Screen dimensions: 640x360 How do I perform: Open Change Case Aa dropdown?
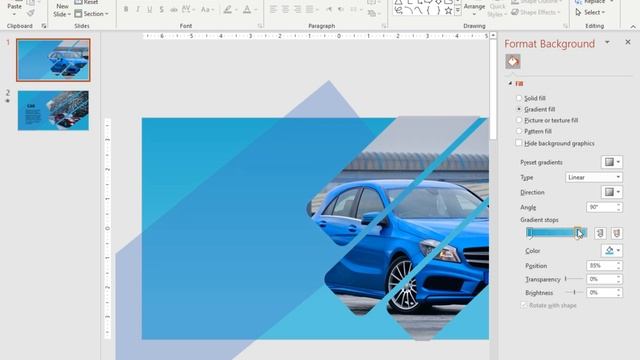click(208, 9)
